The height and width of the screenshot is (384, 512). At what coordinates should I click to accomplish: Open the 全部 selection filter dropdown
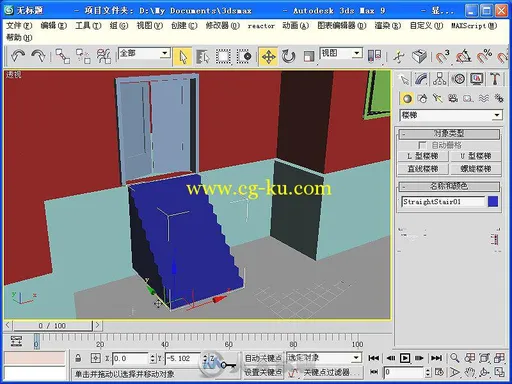pyautogui.click(x=144, y=53)
